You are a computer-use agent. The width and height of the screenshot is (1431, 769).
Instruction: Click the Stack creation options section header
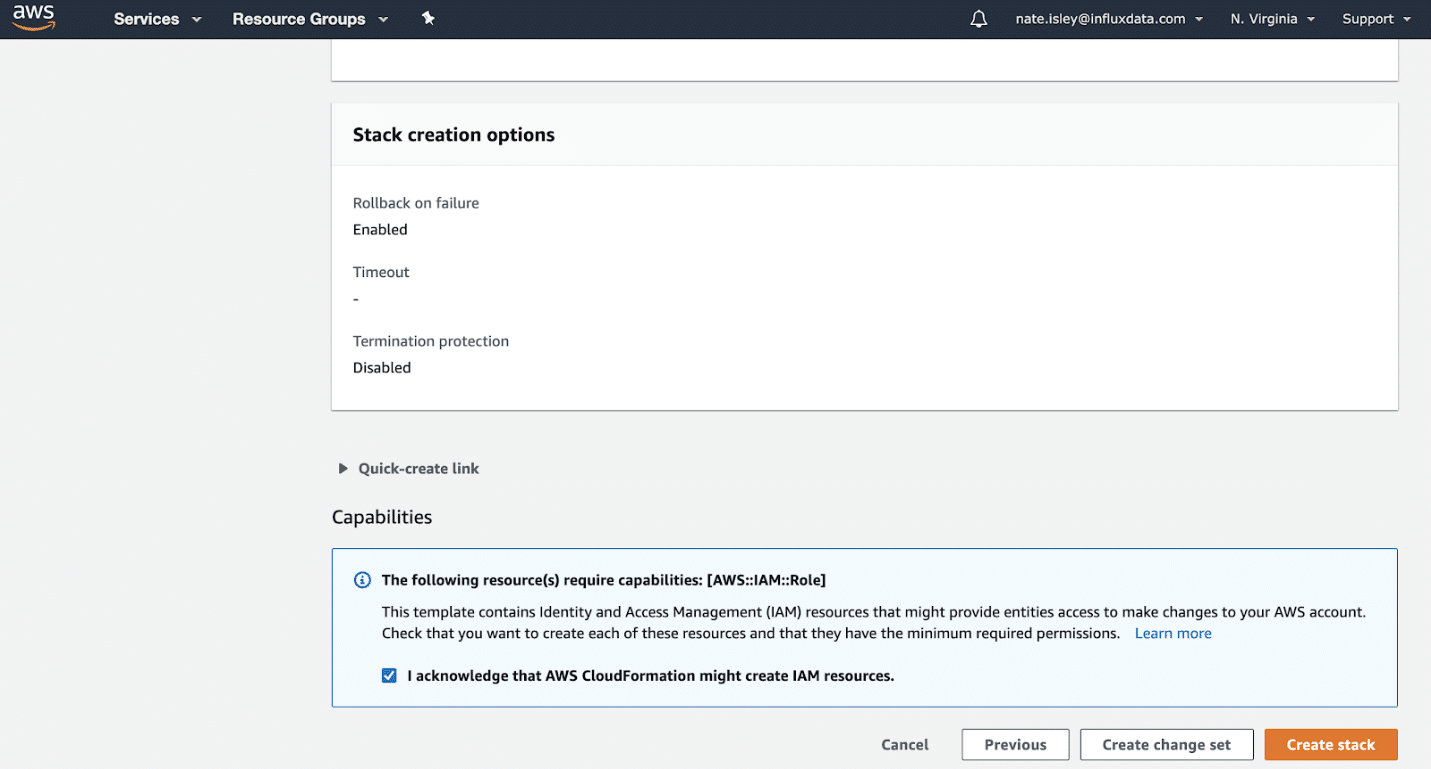(x=453, y=134)
